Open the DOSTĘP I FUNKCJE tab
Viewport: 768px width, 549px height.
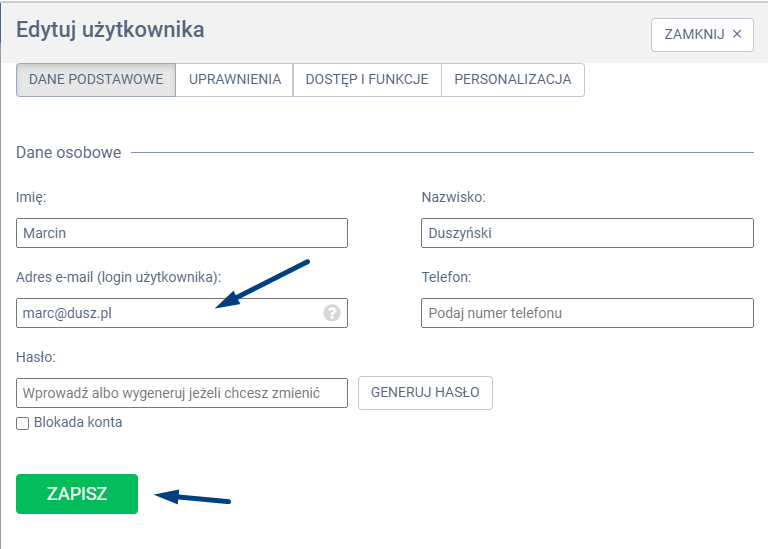point(367,80)
